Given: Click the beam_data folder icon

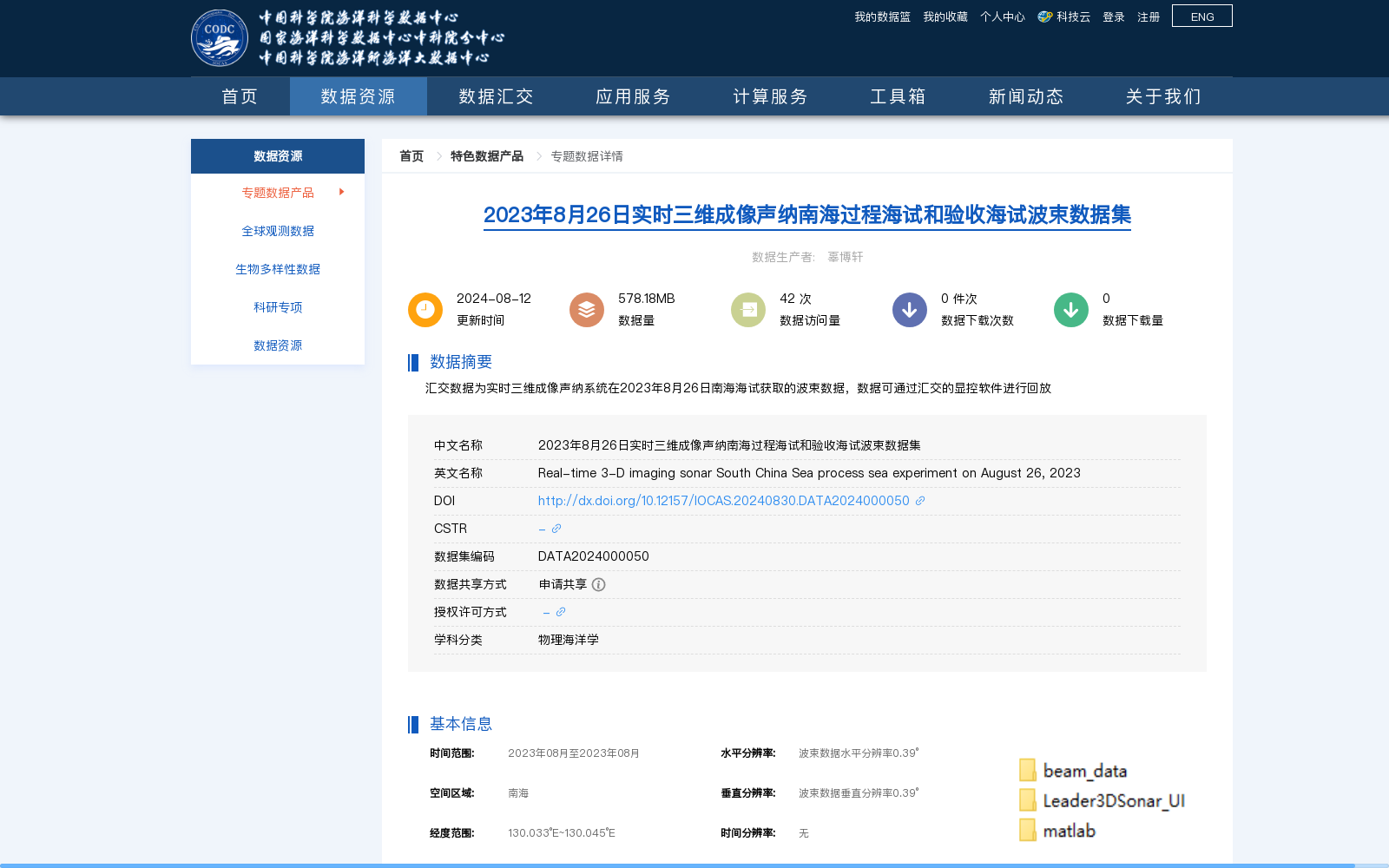Looking at the screenshot, I should coord(1028,771).
